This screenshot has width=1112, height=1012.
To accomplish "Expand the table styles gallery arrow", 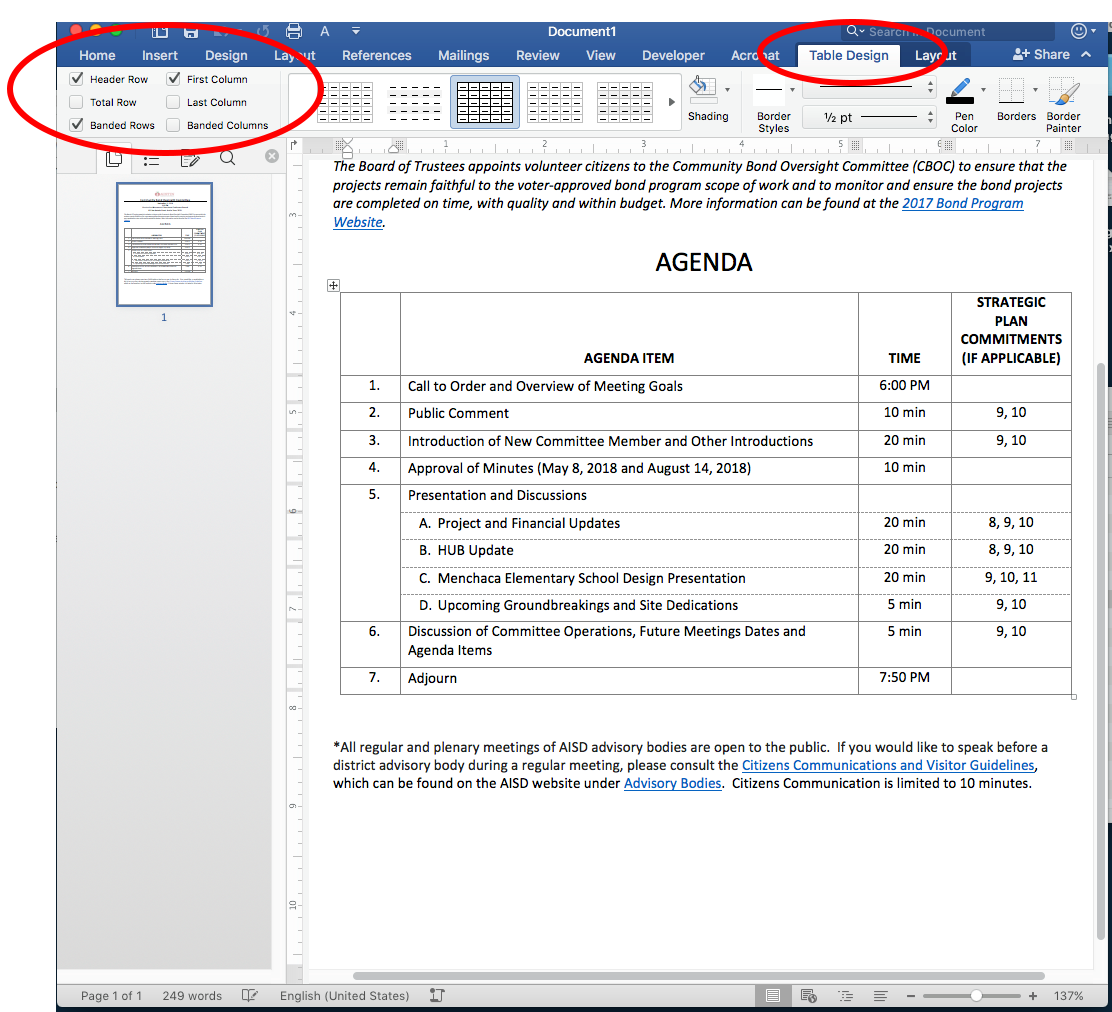I will [x=671, y=102].
